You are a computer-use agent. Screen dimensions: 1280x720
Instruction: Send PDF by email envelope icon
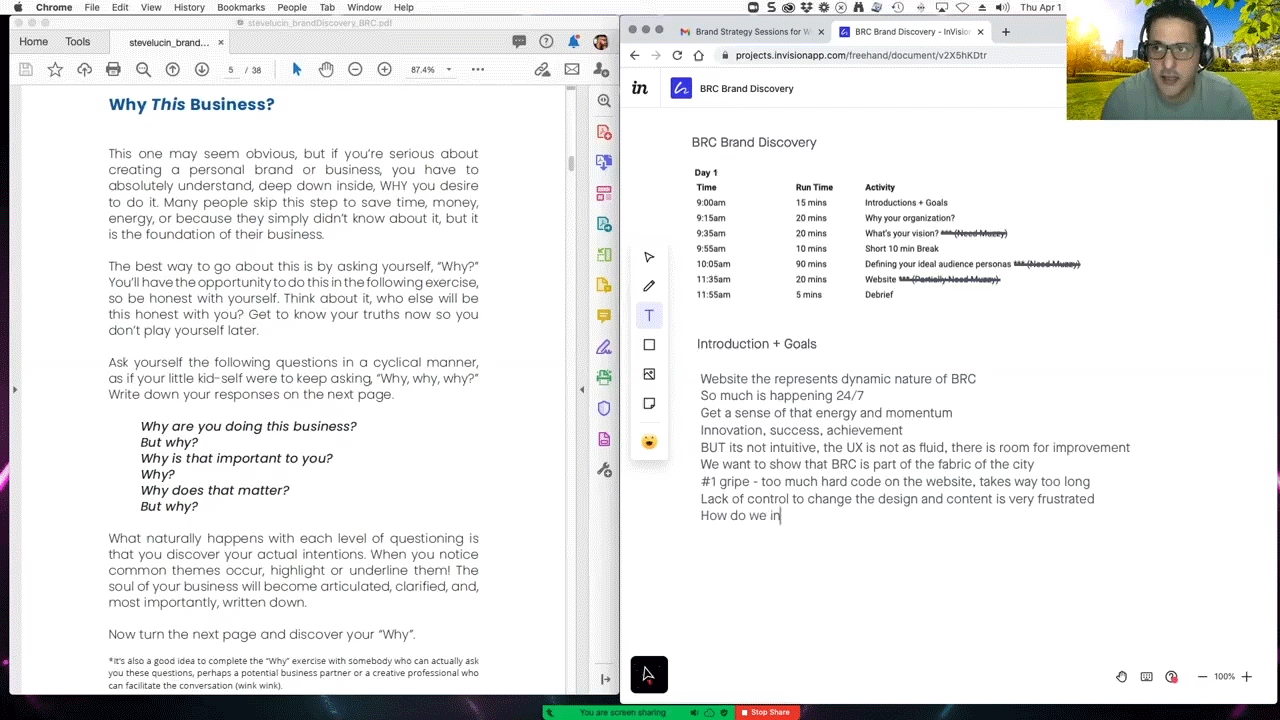click(572, 70)
